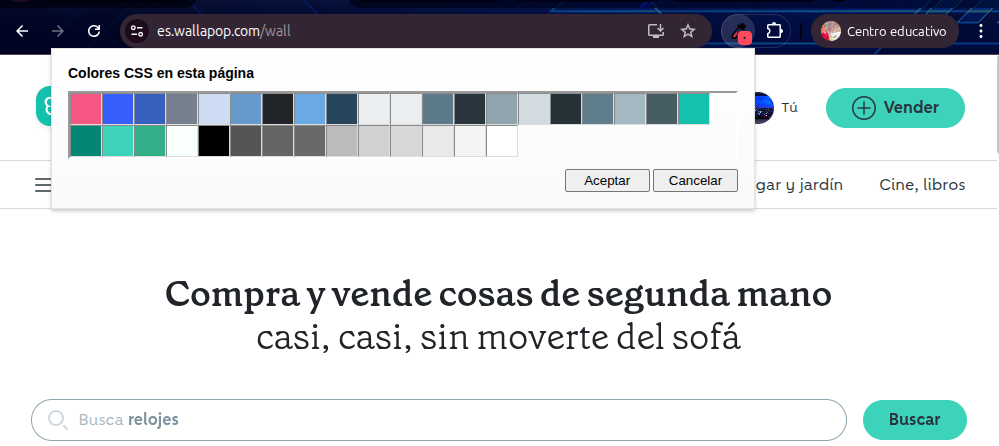
Task: Open the hamburger categories menu
Action: tap(43, 185)
